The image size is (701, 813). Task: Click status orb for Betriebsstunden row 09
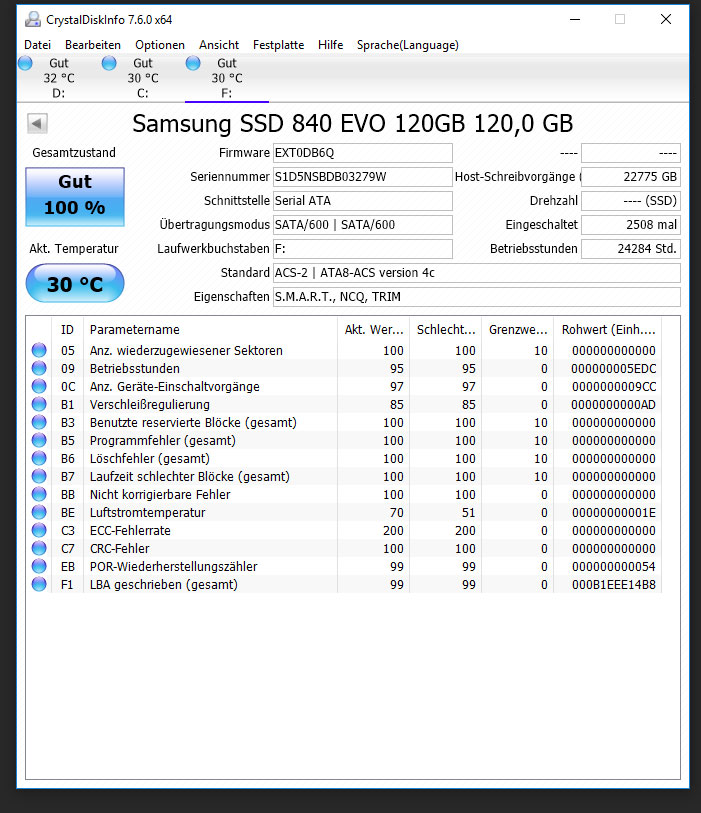click(39, 368)
